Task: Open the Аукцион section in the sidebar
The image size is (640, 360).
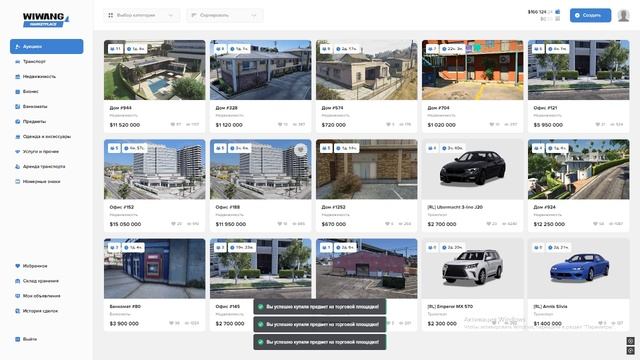Action: click(x=47, y=47)
